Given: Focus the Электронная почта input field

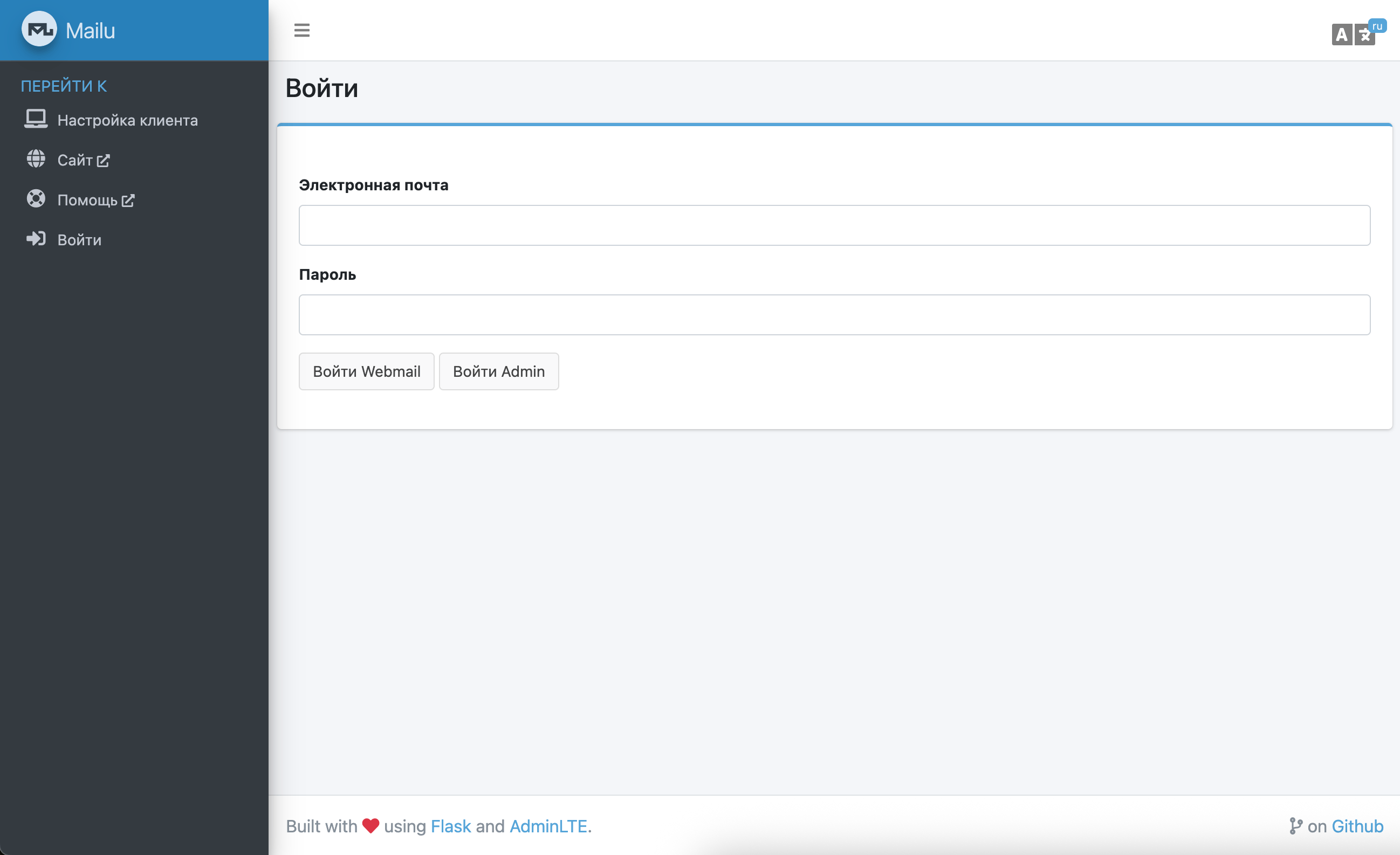Looking at the screenshot, I should pos(834,225).
